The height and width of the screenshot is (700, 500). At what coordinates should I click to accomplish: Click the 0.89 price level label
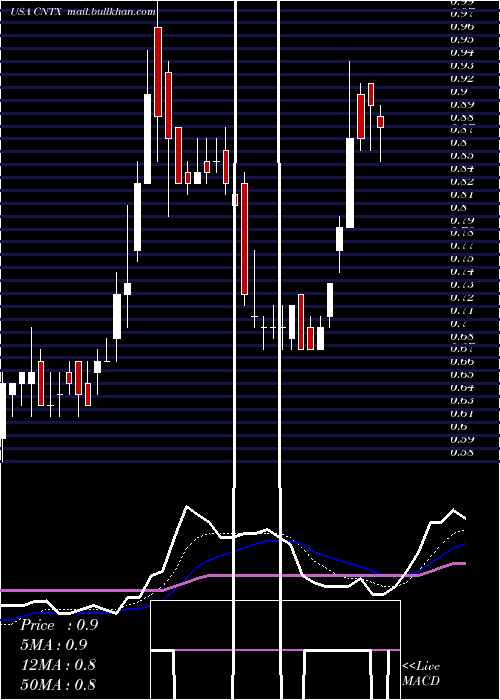[x=461, y=104]
